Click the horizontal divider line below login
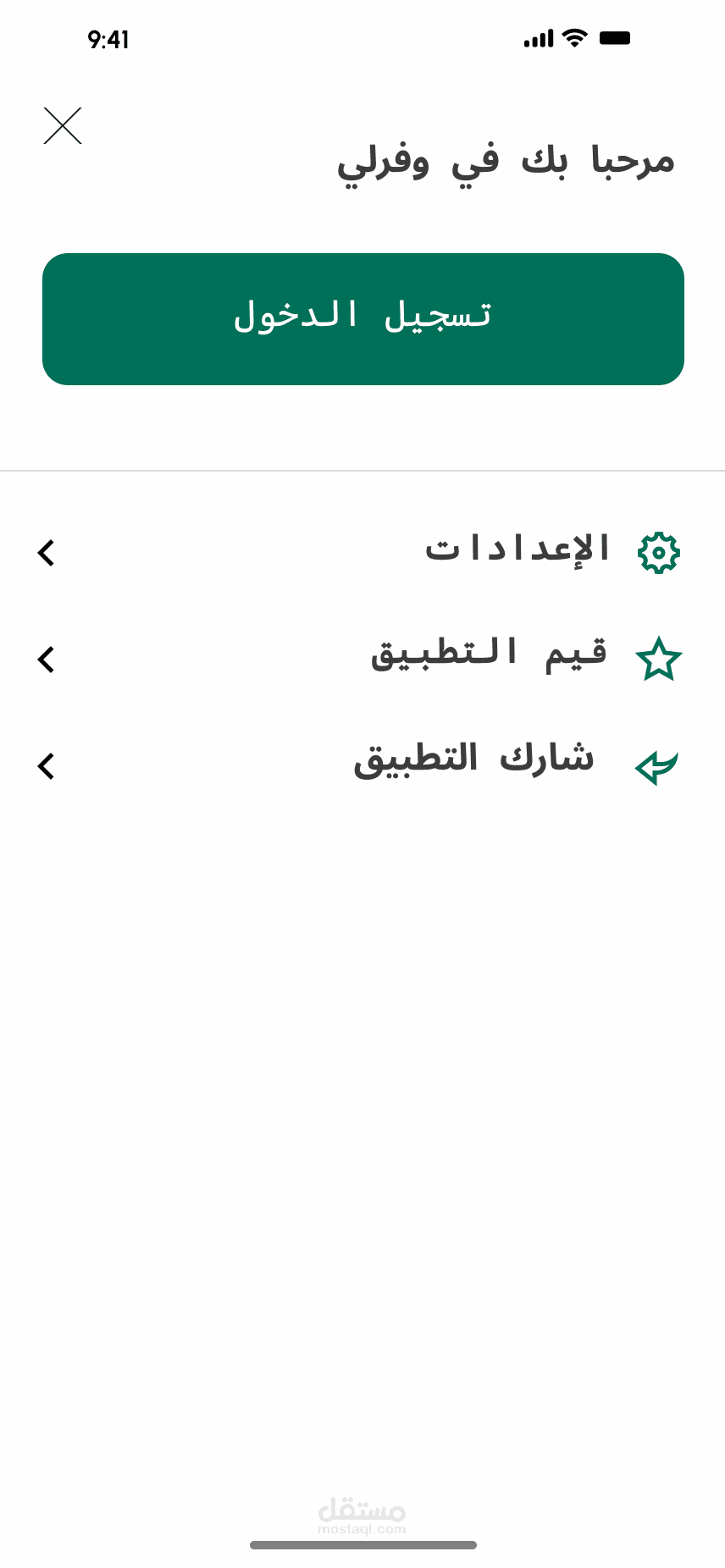 pyautogui.click(x=362, y=470)
